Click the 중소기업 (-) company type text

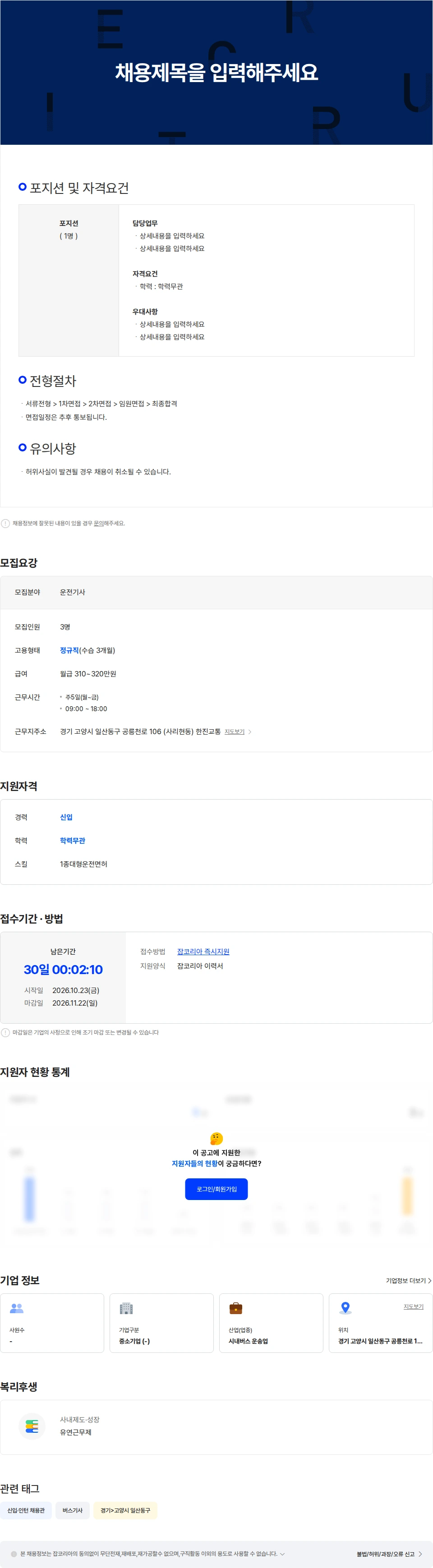[x=134, y=1341]
